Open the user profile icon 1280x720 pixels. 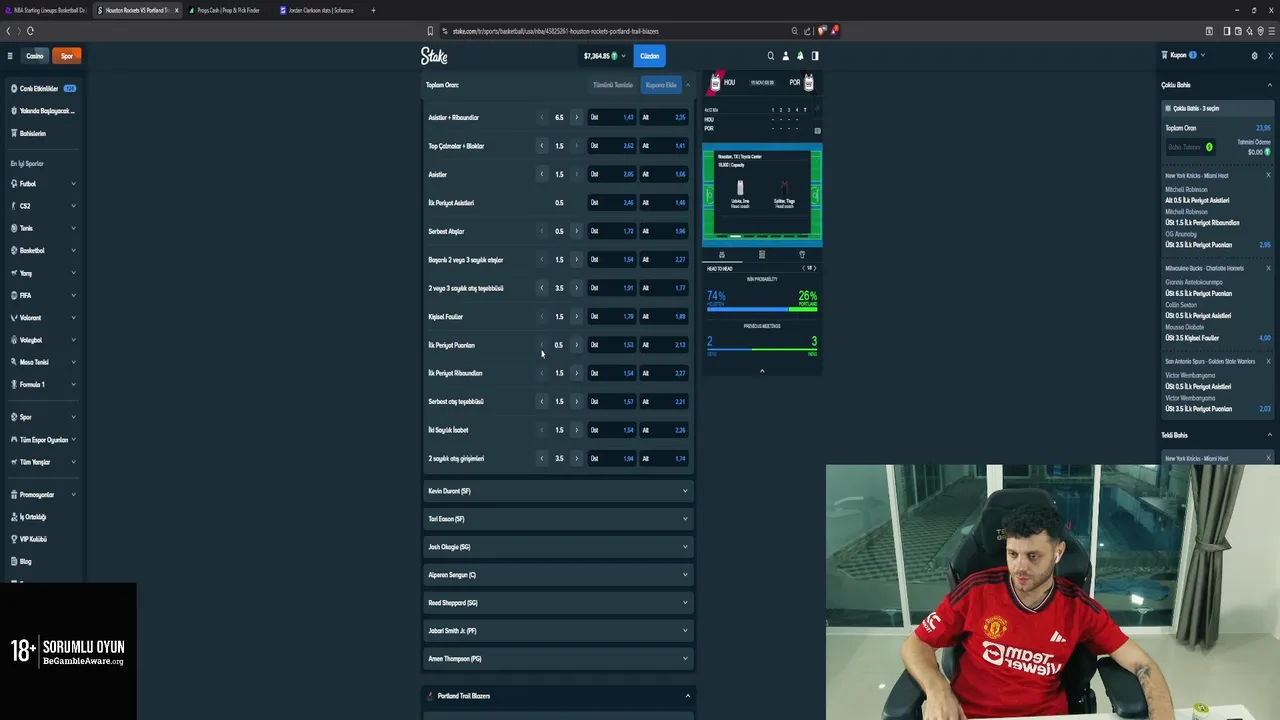785,56
